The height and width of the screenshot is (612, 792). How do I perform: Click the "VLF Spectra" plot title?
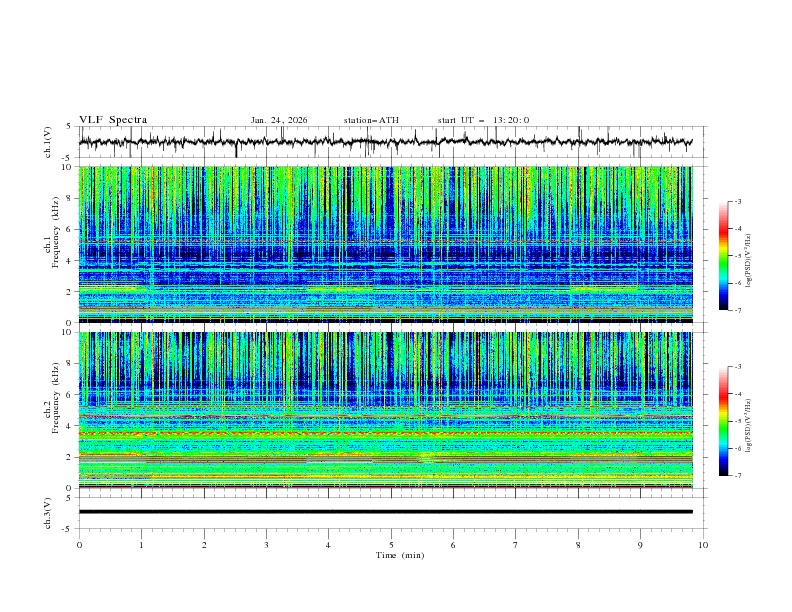coord(113,120)
